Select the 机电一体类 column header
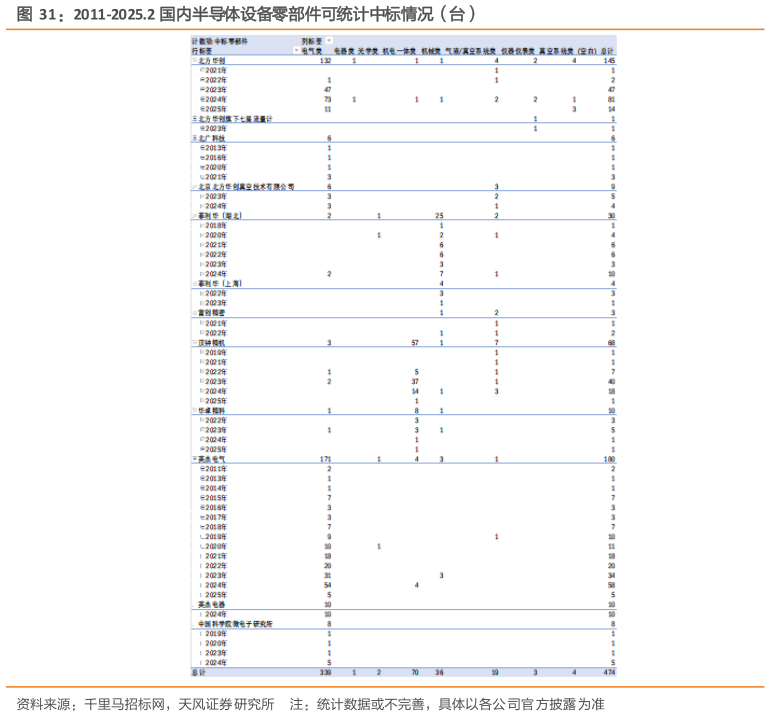The height and width of the screenshot is (716, 770). click(x=399, y=50)
